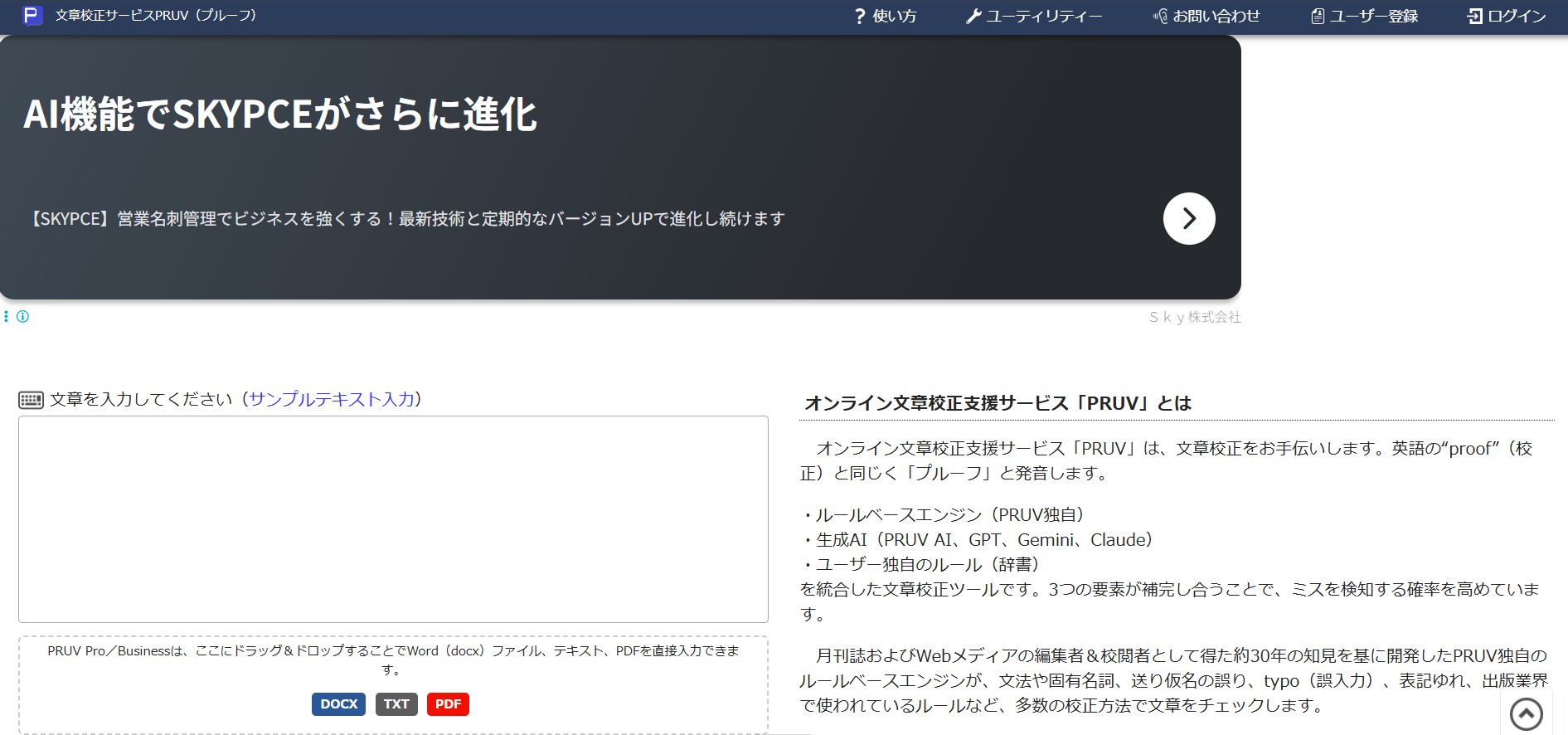This screenshot has width=1568, height=735.
Task: Open the ログイン page
Action: (x=1507, y=16)
